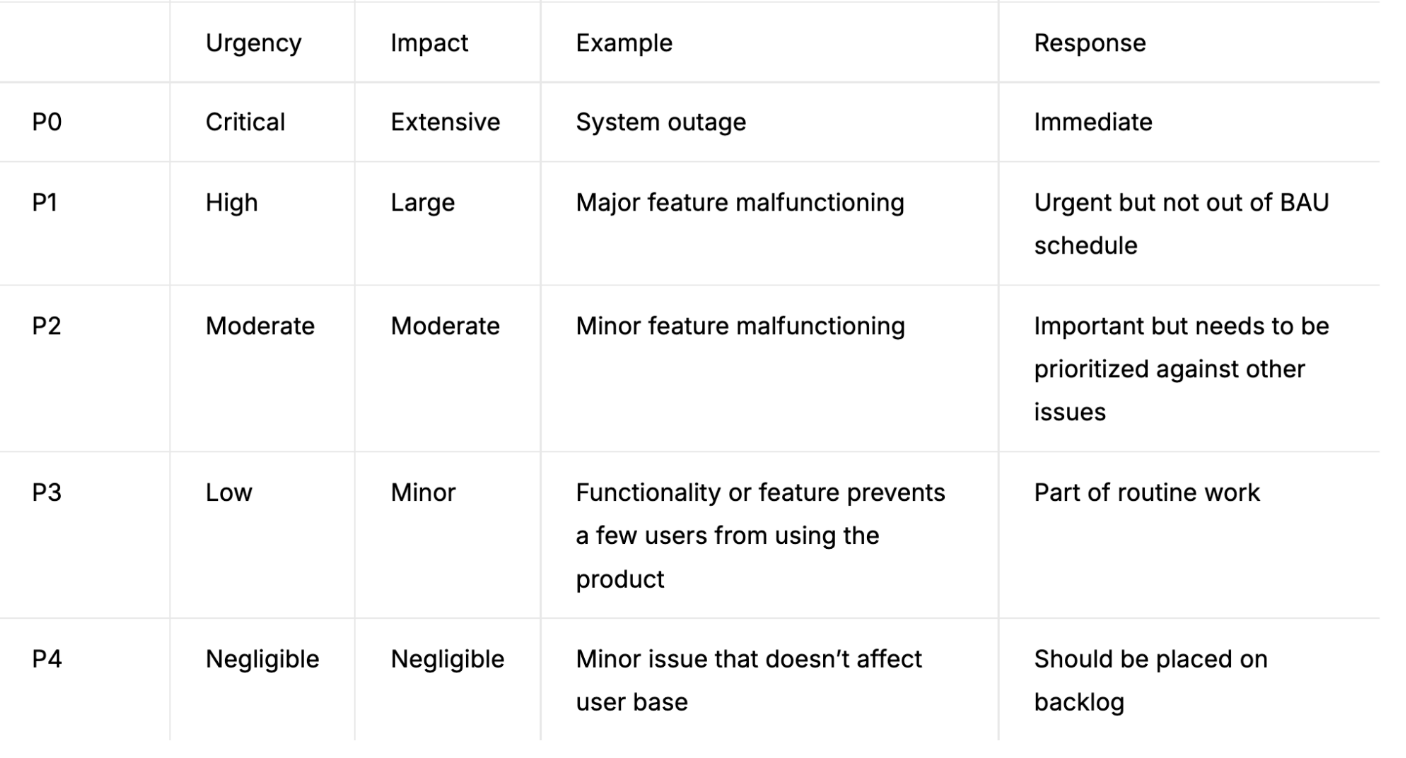Select the Large impact cell
Image resolution: width=1406 pixels, height=758 pixels.
[x=422, y=203]
